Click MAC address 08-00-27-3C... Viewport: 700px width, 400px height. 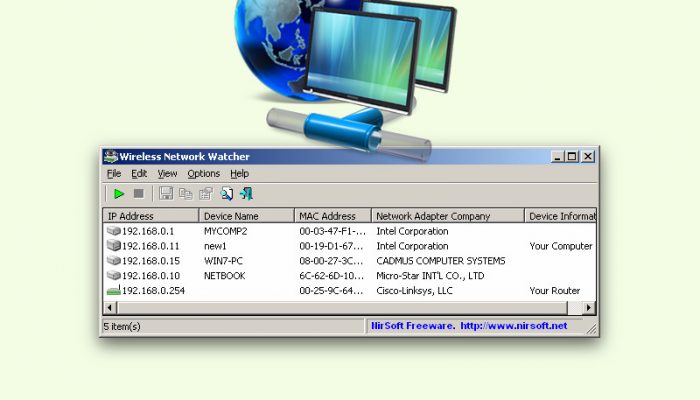(331, 261)
